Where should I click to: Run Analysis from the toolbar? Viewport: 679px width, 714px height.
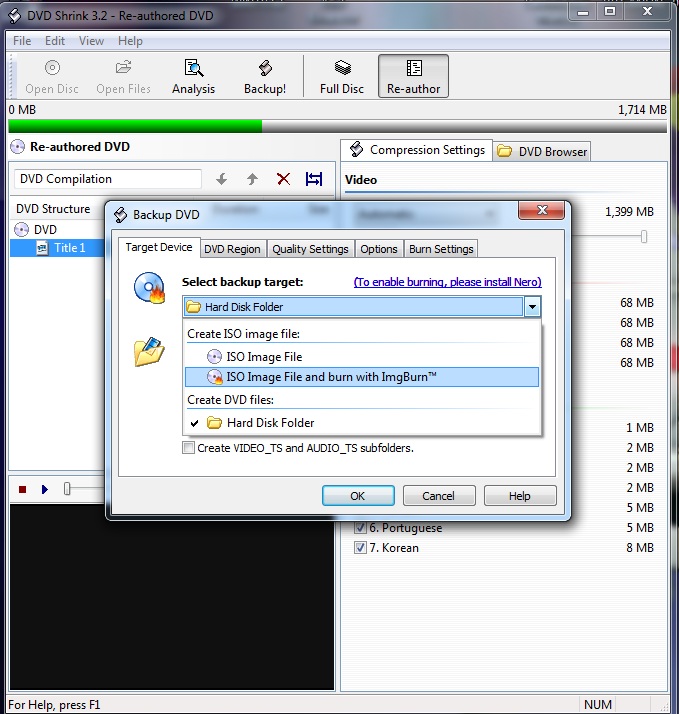(194, 76)
